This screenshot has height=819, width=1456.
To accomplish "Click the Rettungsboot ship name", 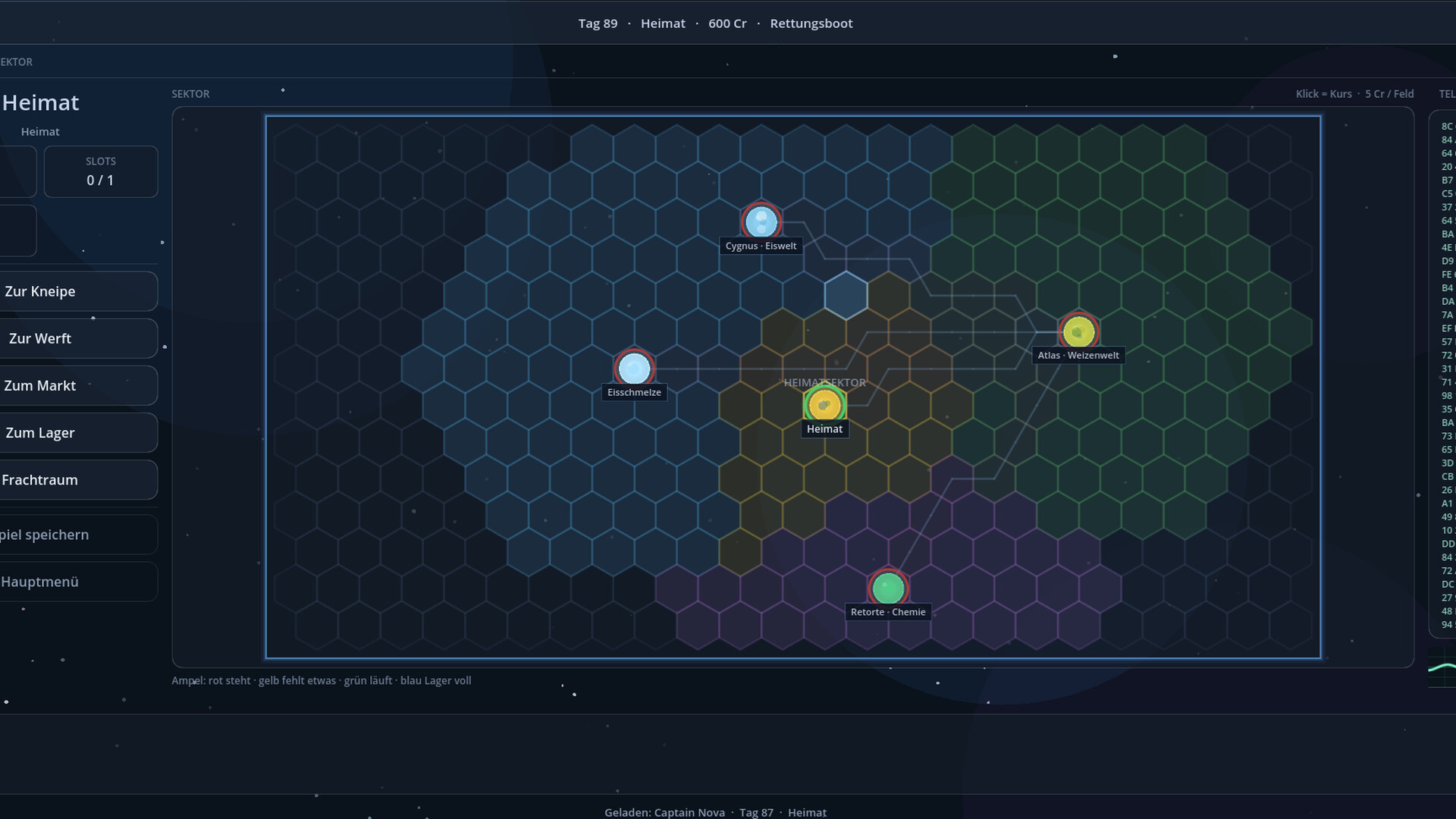I will tap(811, 24).
